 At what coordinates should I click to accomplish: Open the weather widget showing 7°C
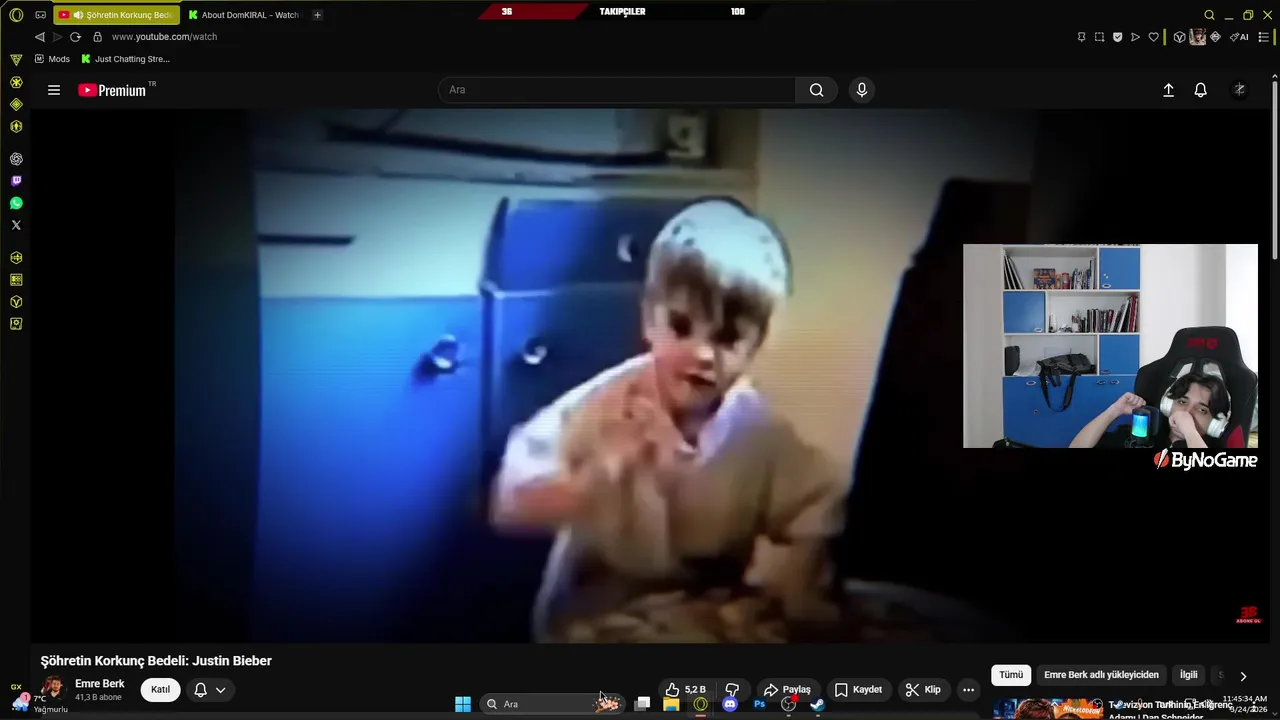coord(41,703)
